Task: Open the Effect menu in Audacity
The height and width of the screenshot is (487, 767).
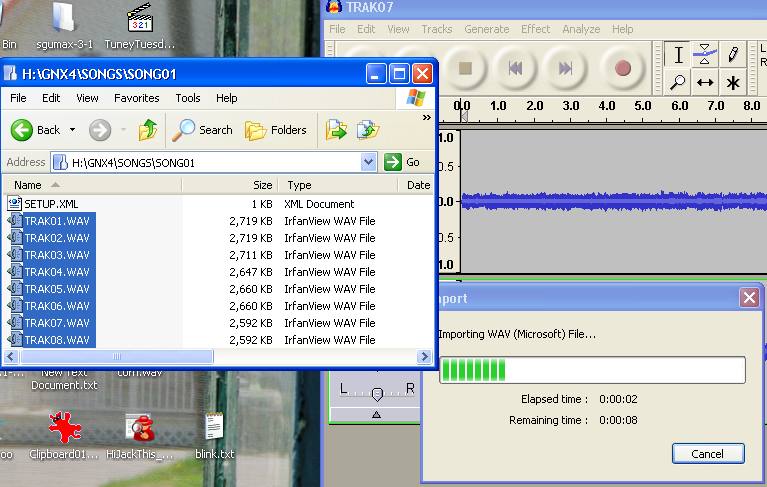Action: (535, 29)
